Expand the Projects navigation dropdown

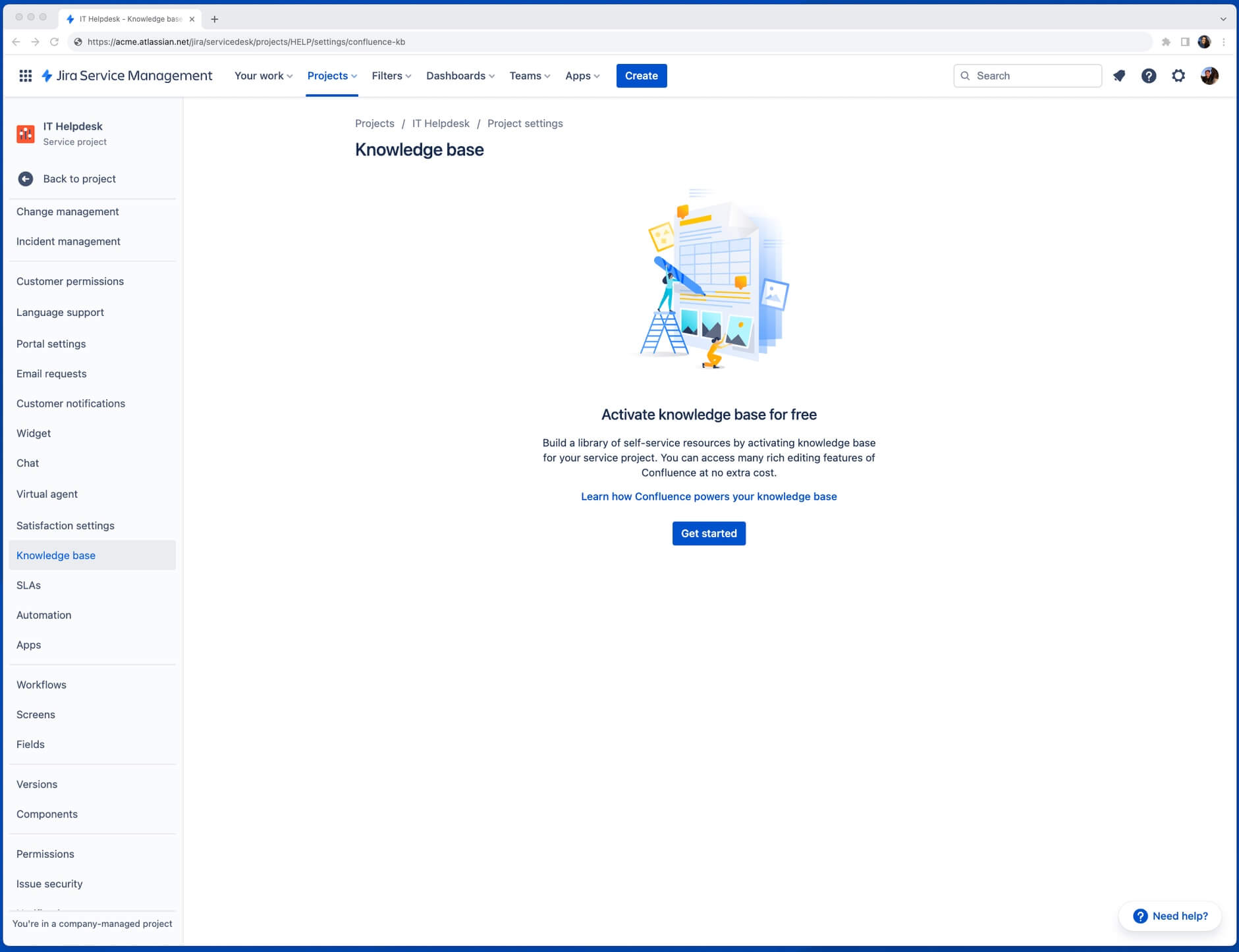click(331, 76)
